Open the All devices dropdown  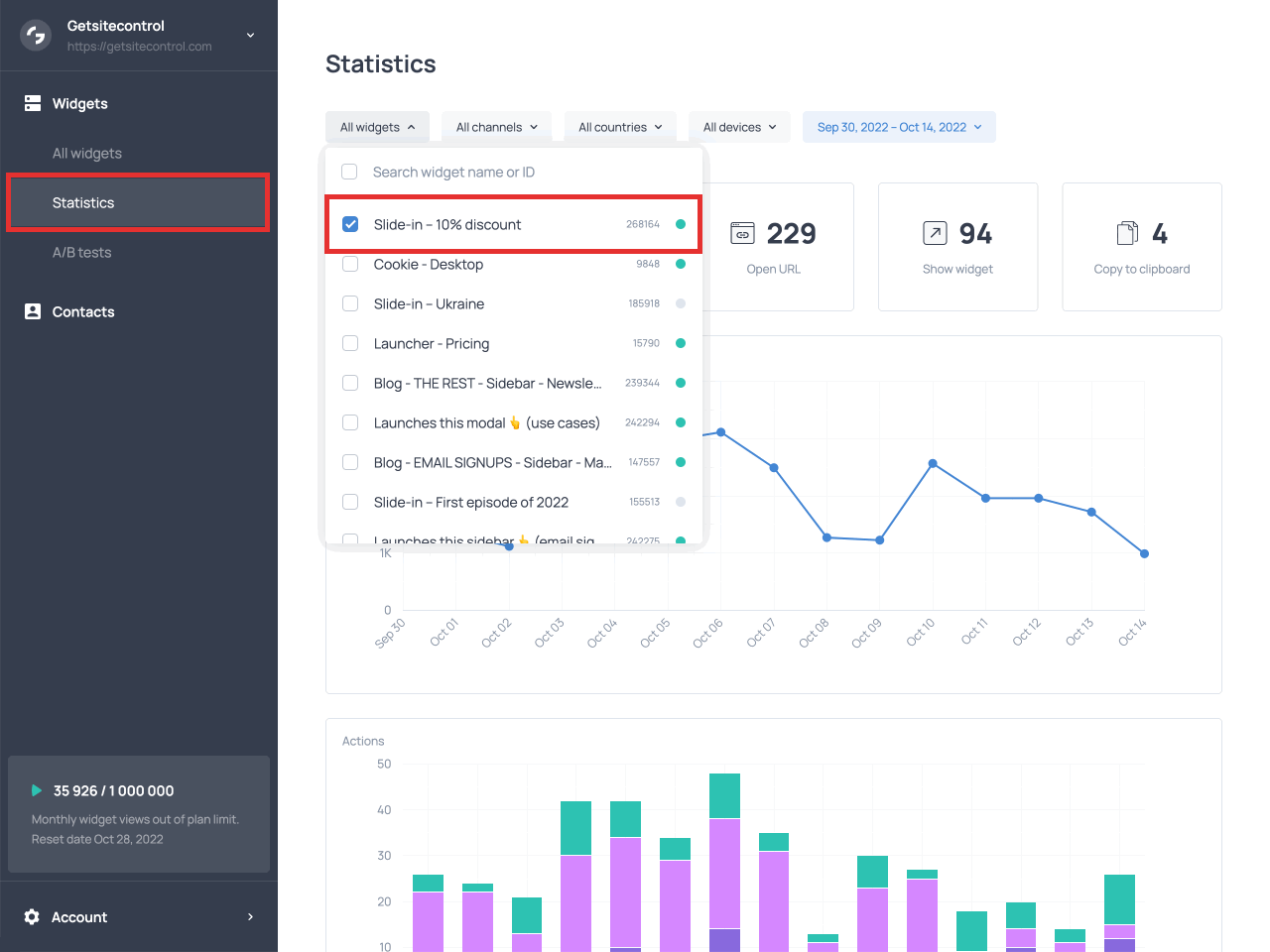click(739, 127)
